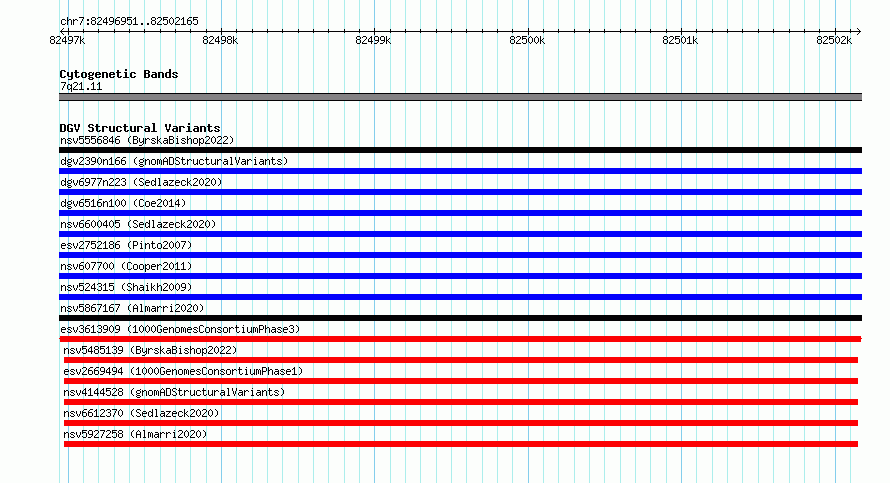Open variant label esv2669494 (1000GenomesConsortiumPhase1)
This screenshot has width=890, height=483.
point(183,371)
